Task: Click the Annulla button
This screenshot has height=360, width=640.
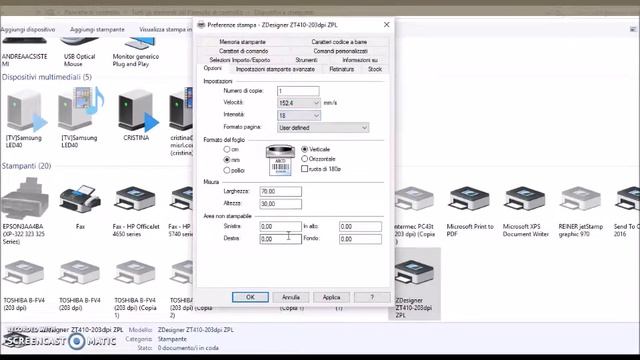Action: (x=291, y=297)
